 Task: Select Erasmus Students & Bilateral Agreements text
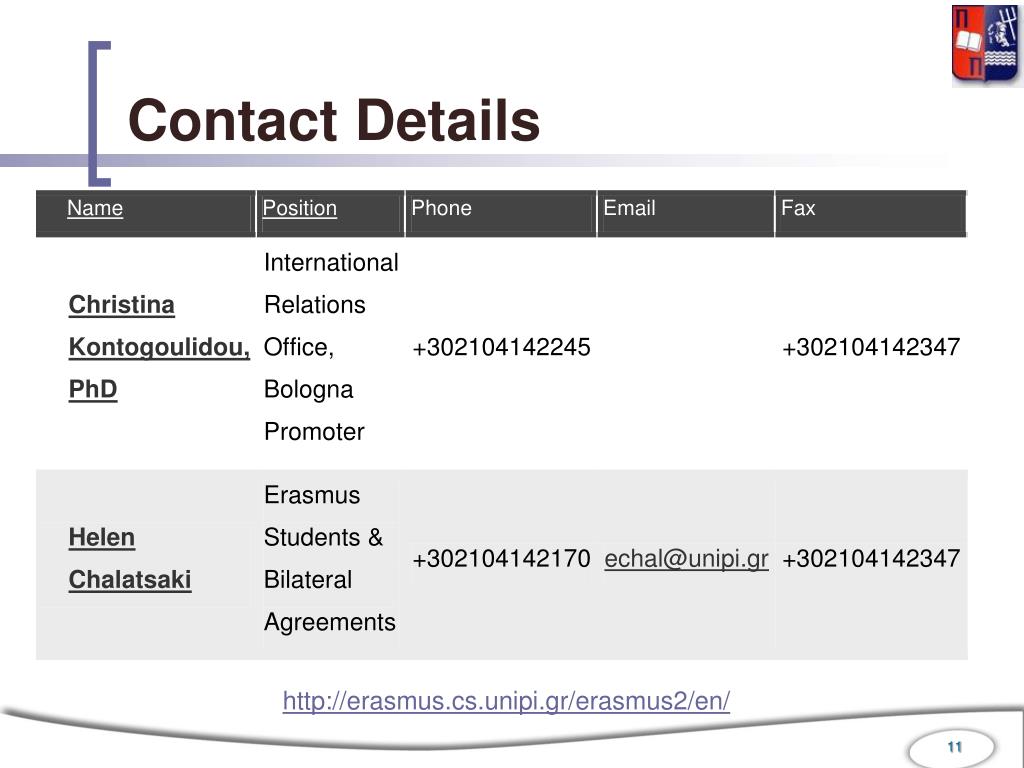[330, 558]
